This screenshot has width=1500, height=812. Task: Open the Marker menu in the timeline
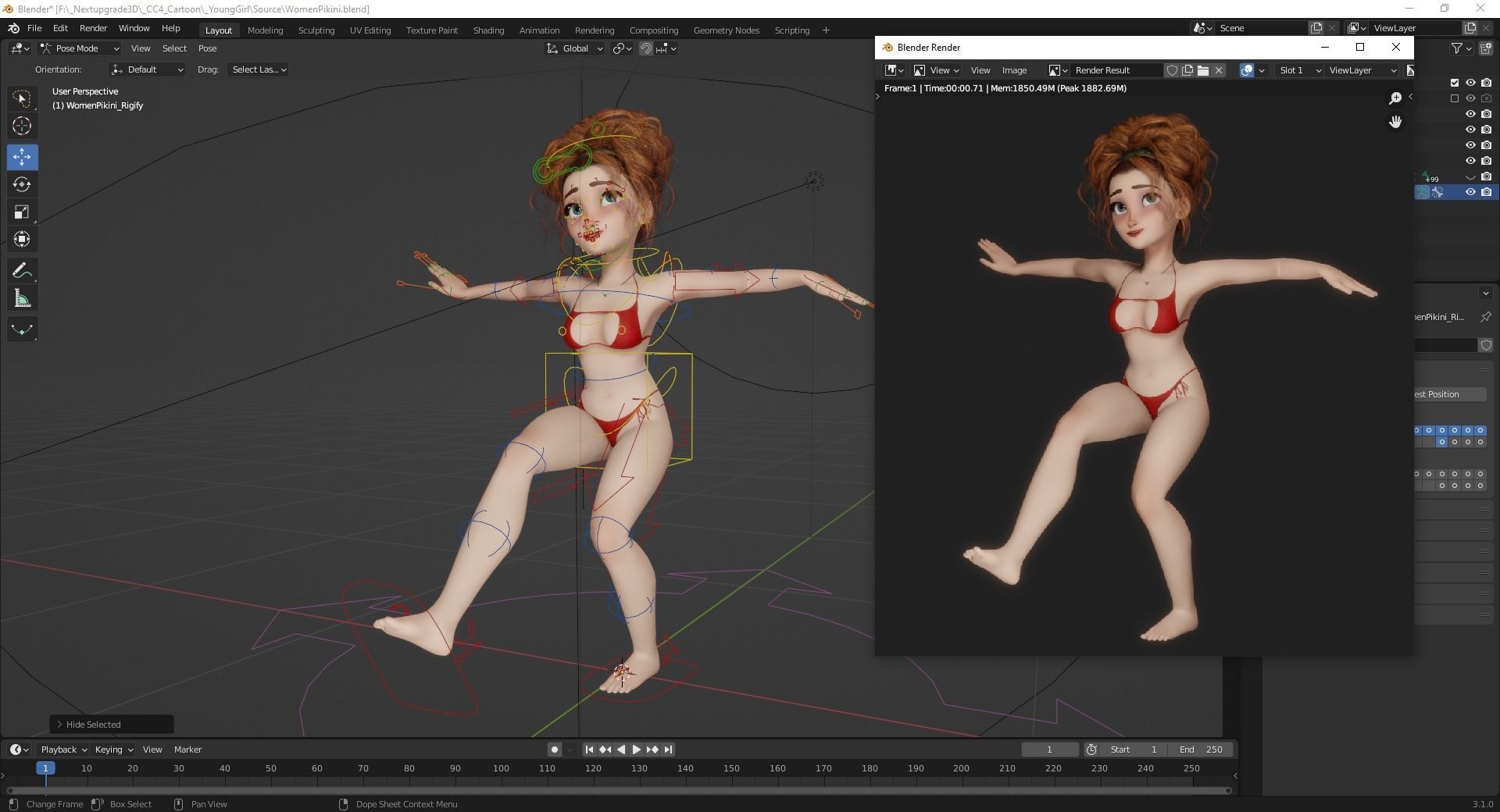(x=187, y=750)
